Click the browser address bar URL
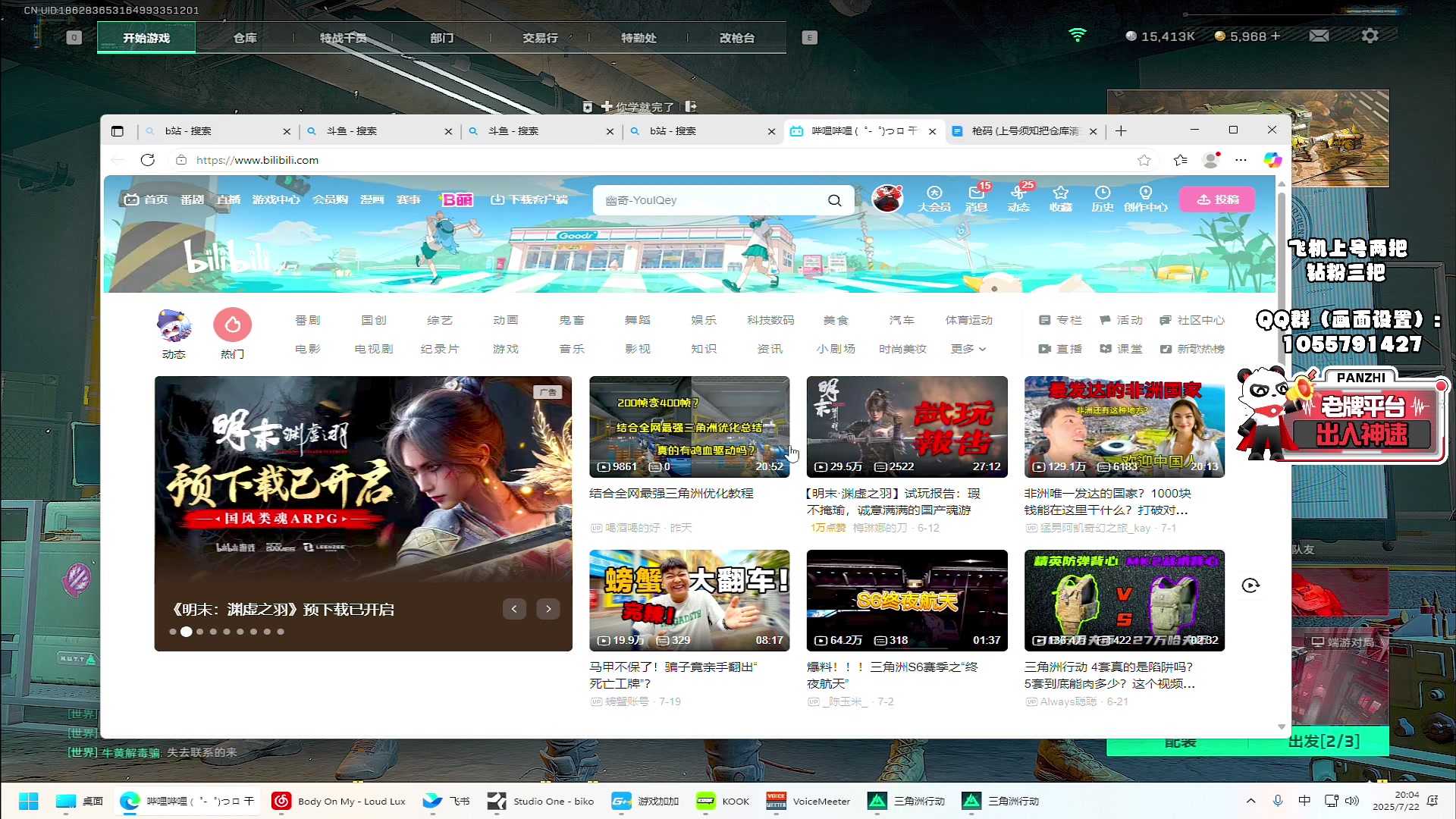 pos(258,160)
